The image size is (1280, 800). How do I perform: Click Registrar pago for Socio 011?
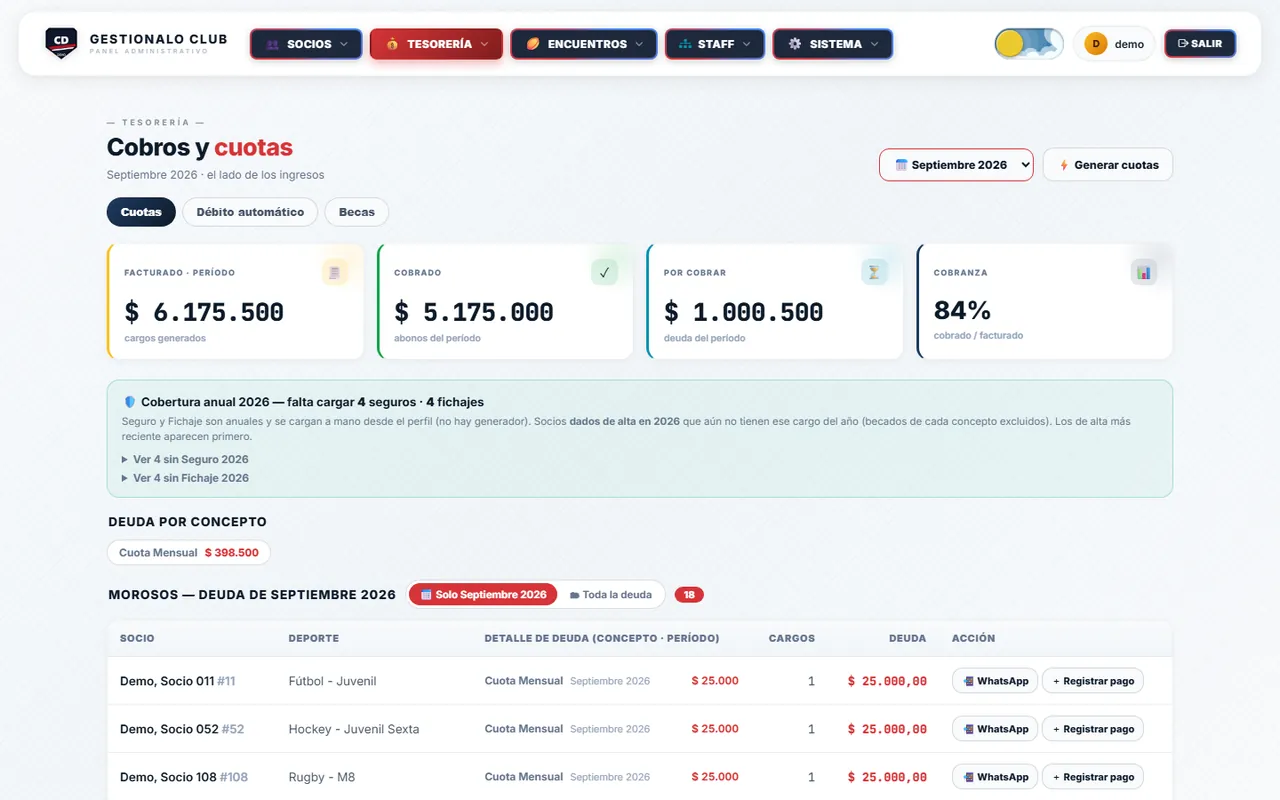click(x=1093, y=681)
